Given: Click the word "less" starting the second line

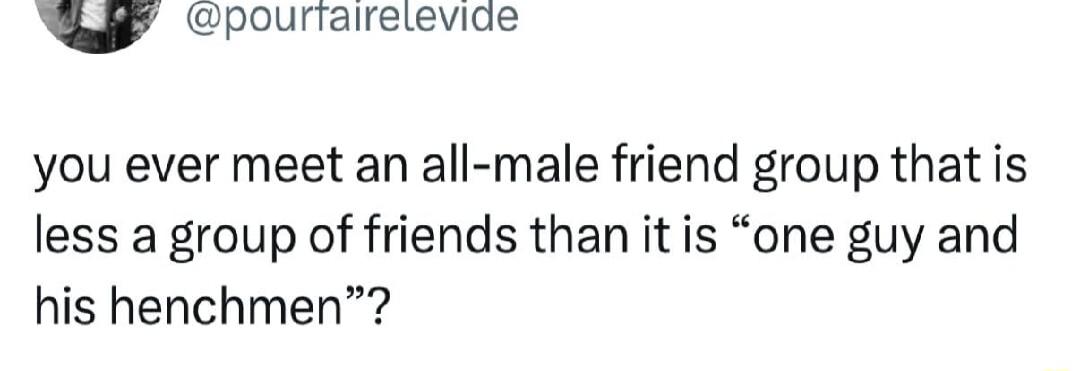Looking at the screenshot, I should (74, 235).
